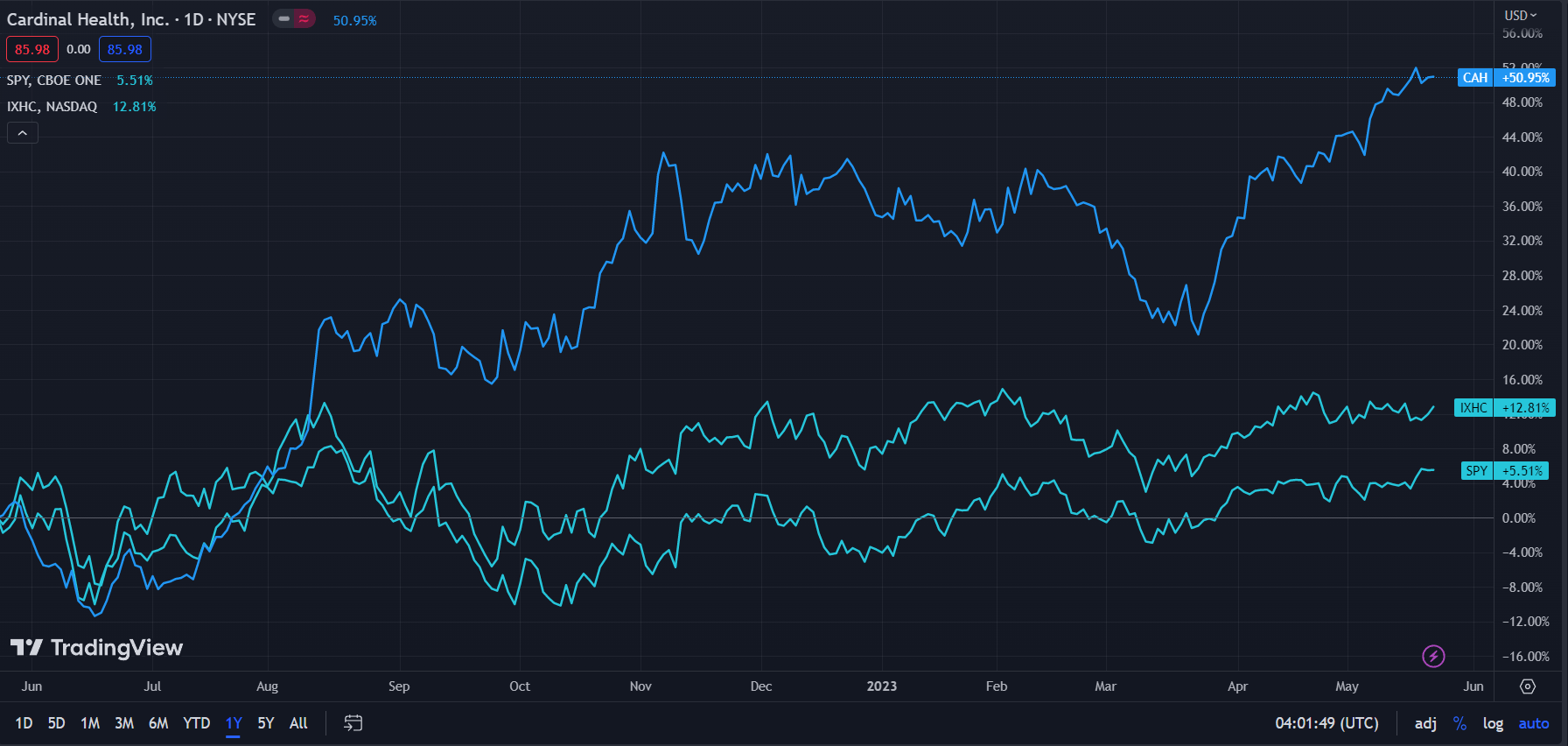Toggle the auto scale mode

pyautogui.click(x=1533, y=723)
